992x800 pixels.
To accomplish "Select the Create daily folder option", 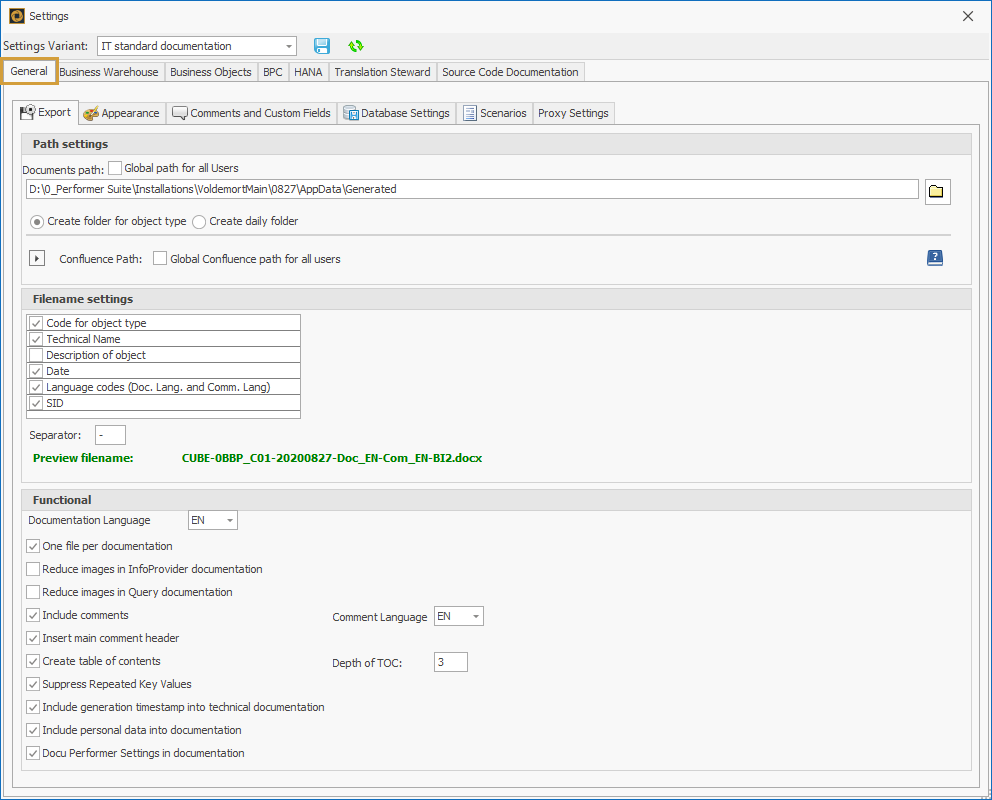I will tap(198, 222).
